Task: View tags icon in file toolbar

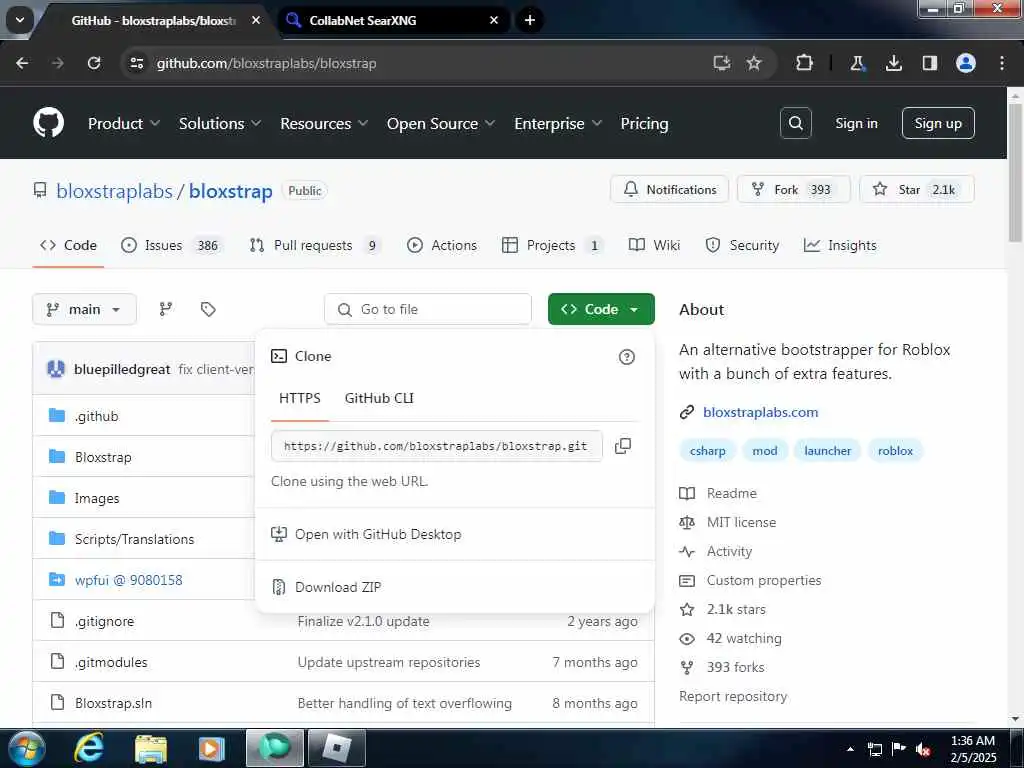Action: click(208, 309)
